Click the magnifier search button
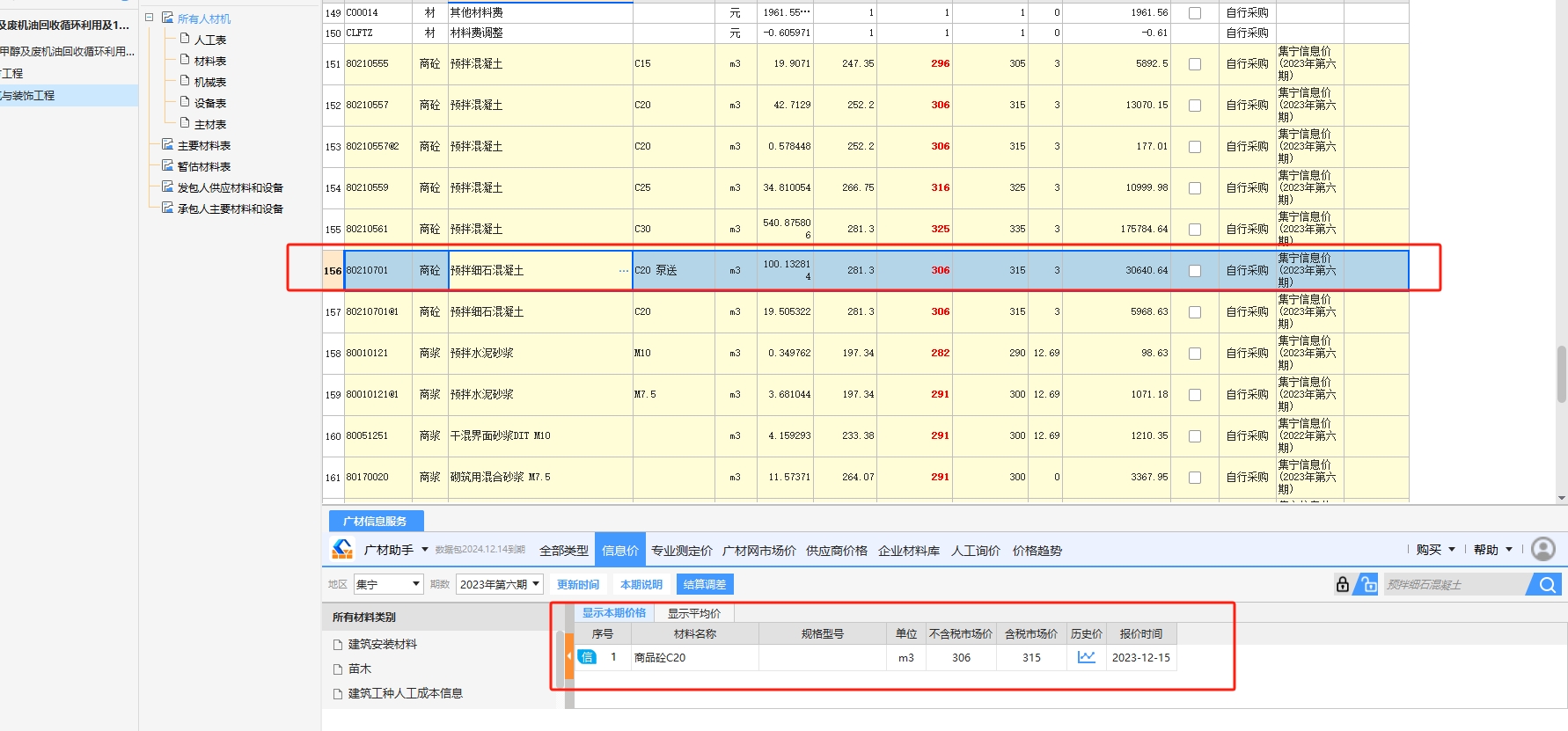Screen dimensions: 1568x731 click(1546, 584)
